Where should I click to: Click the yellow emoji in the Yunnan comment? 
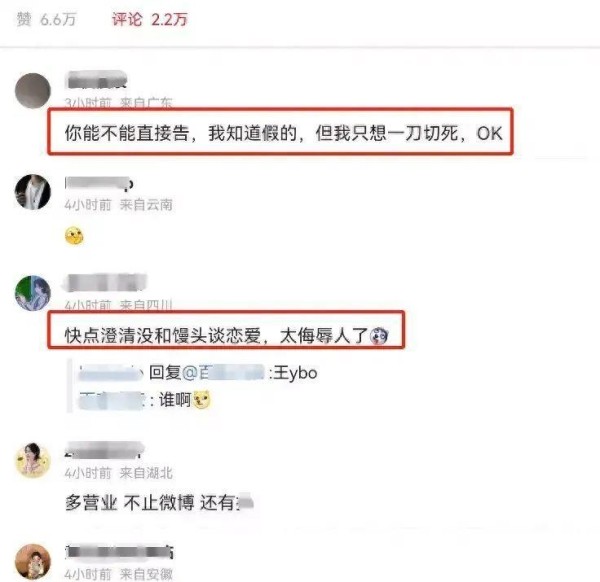click(x=74, y=236)
